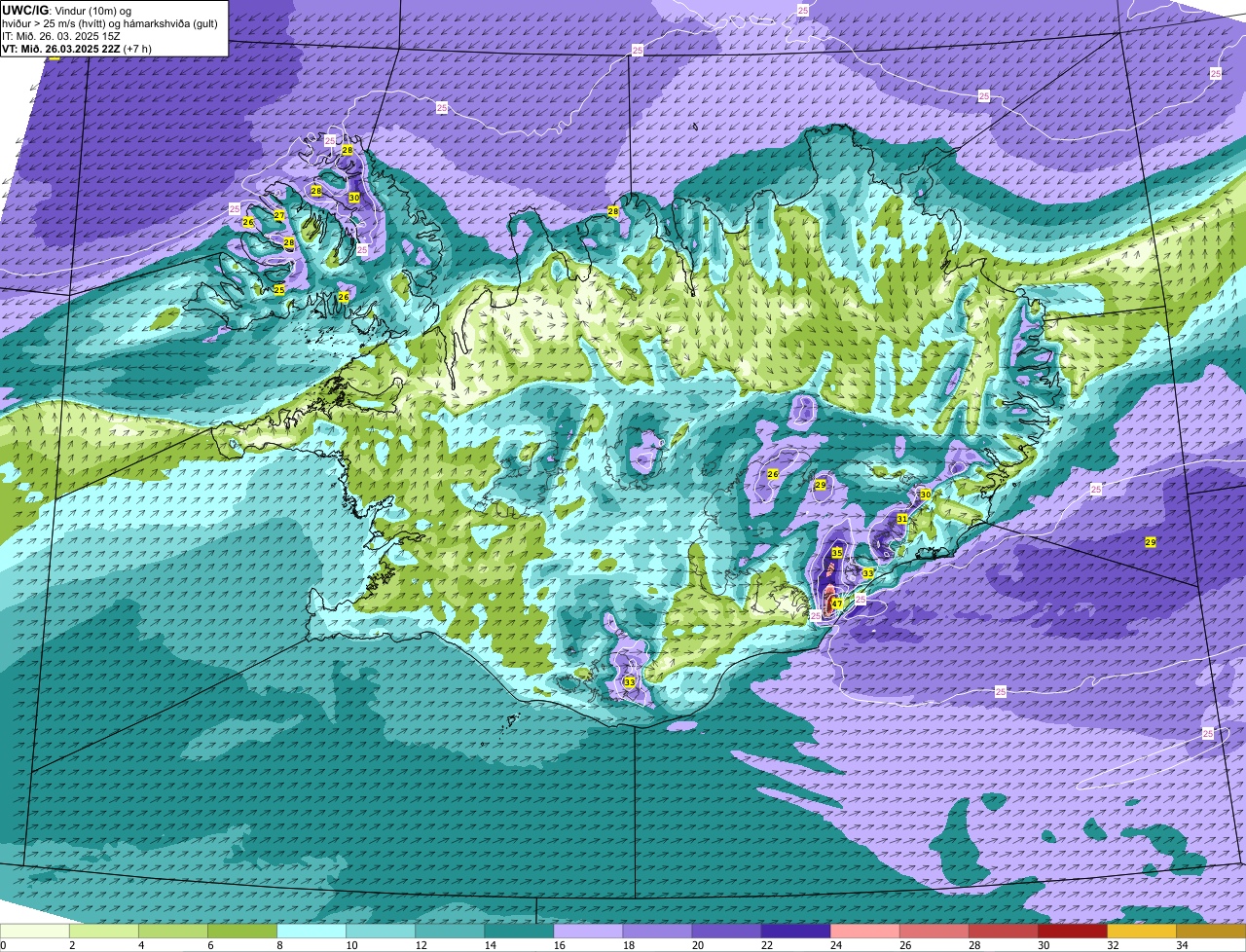Pick the deep indigo 22–24 legend swatch
Image resolution: width=1246 pixels, height=952 pixels.
pyautogui.click(x=795, y=932)
